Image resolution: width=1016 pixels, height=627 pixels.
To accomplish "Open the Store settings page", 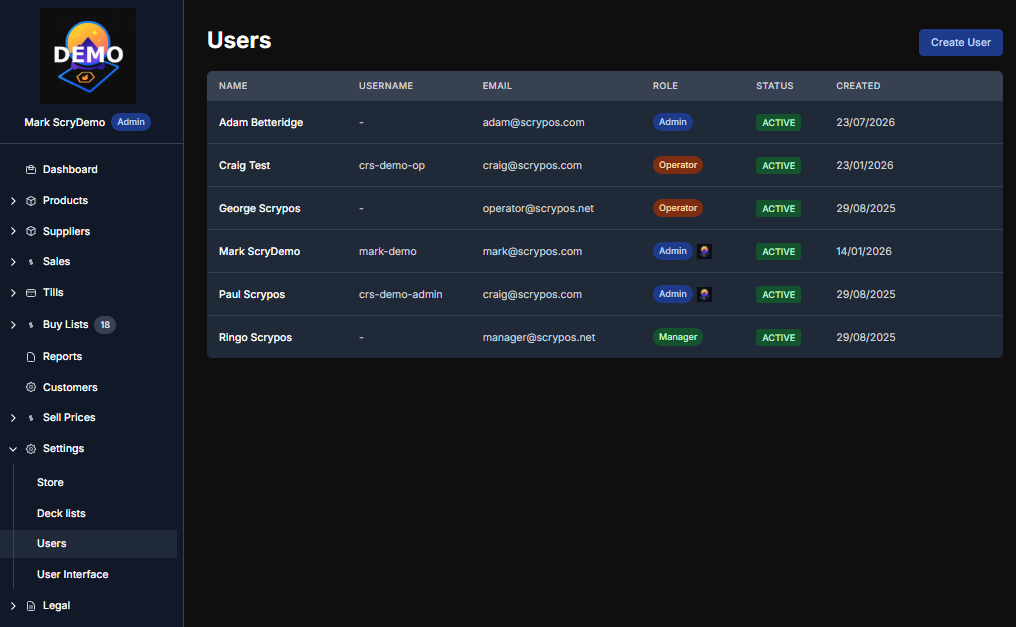I will click(x=50, y=483).
